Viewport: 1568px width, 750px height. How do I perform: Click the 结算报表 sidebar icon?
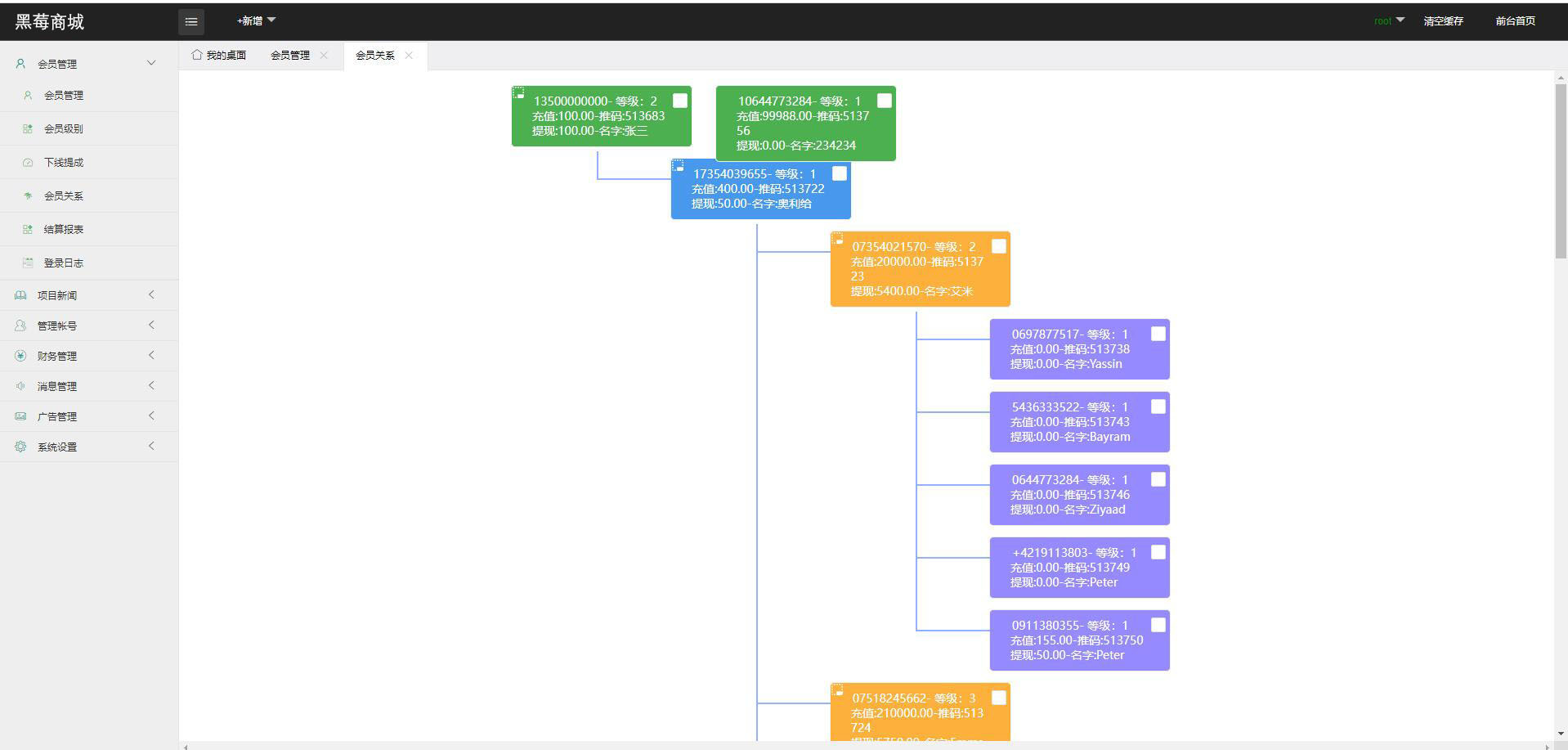28,230
